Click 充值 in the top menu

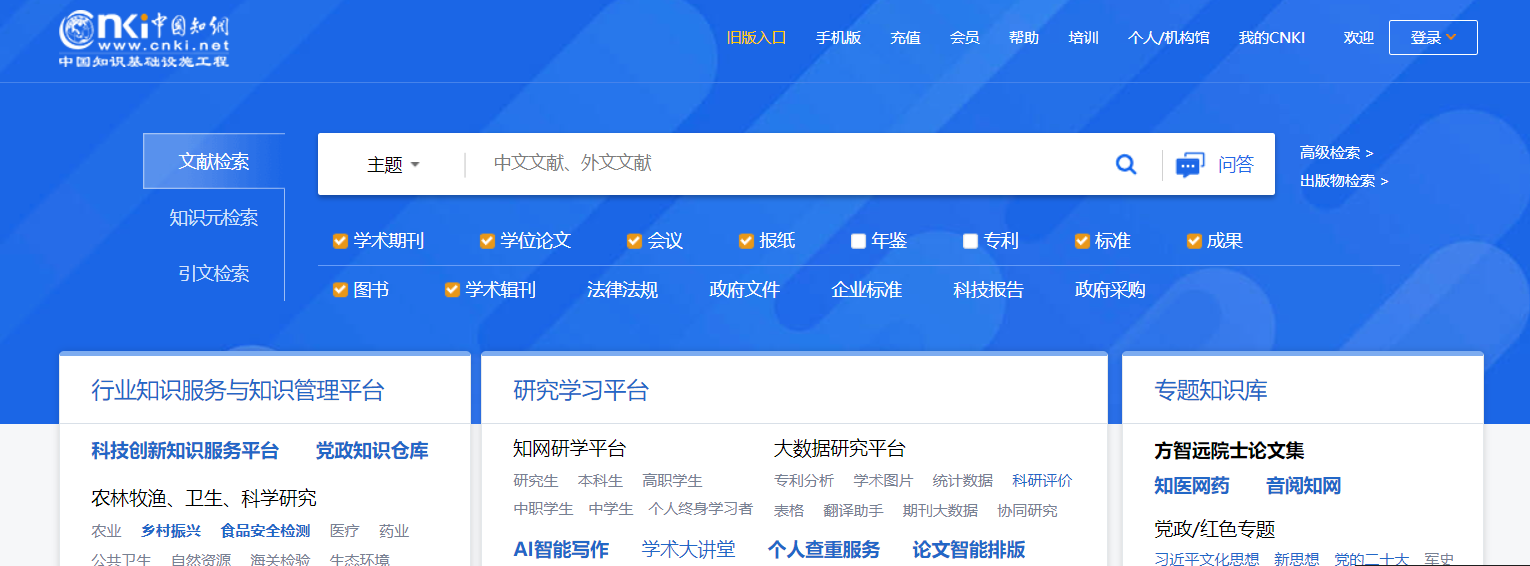pyautogui.click(x=905, y=38)
